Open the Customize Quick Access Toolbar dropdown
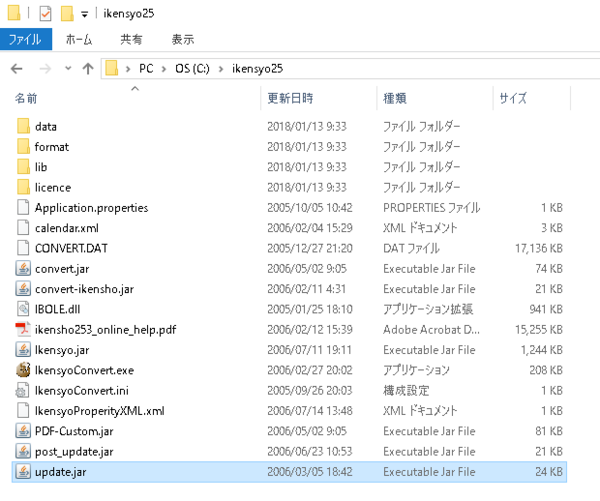 point(85,15)
